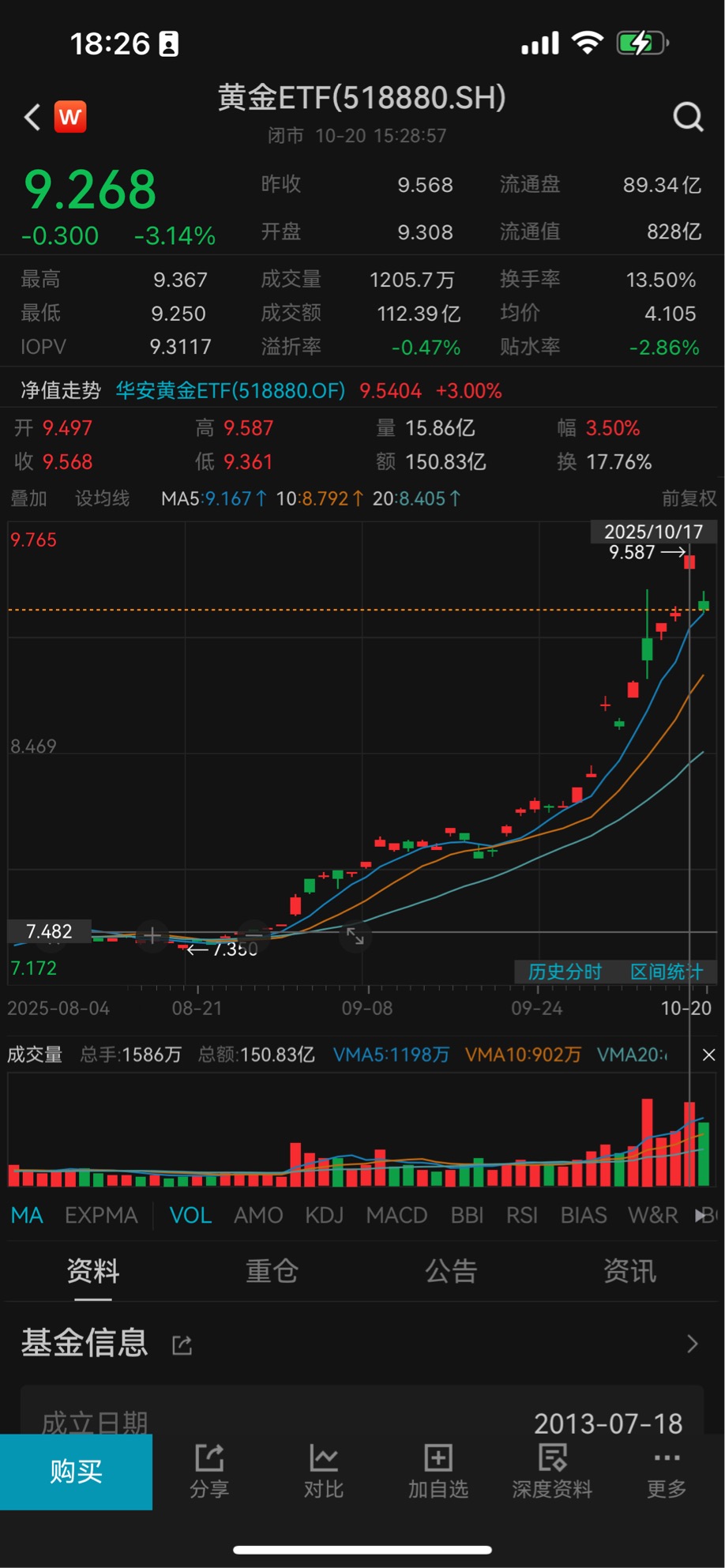Select the VOL indicator tab
The width and height of the screenshot is (725, 1568).
point(190,1215)
